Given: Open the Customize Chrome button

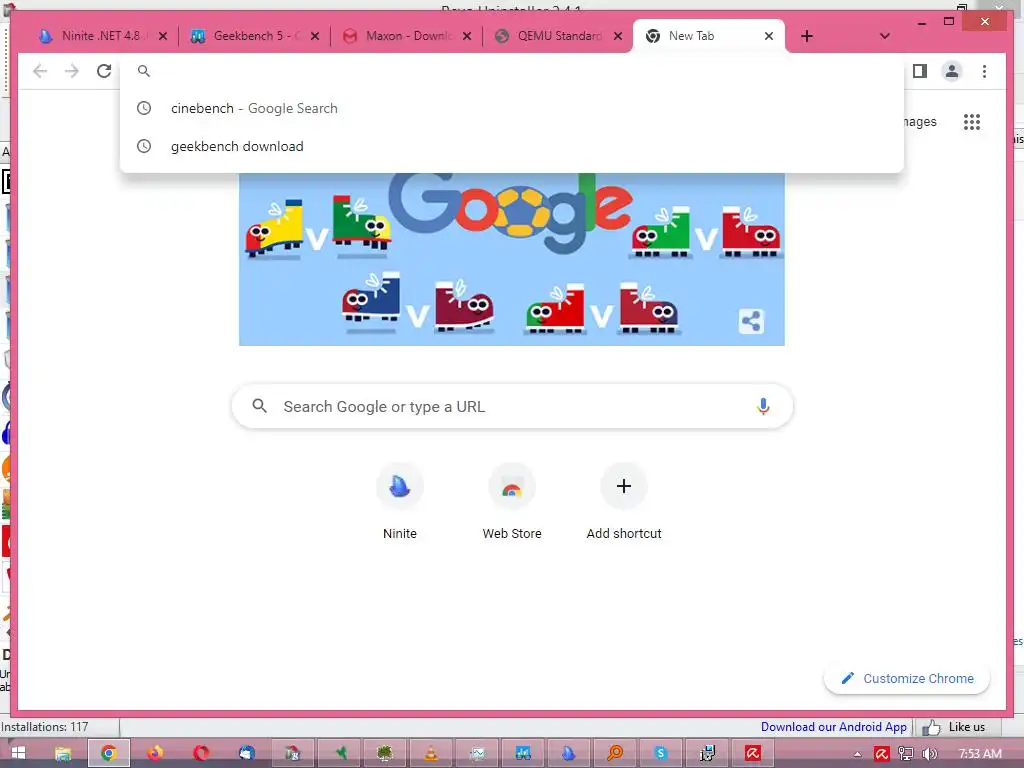Looking at the screenshot, I should (x=907, y=679).
